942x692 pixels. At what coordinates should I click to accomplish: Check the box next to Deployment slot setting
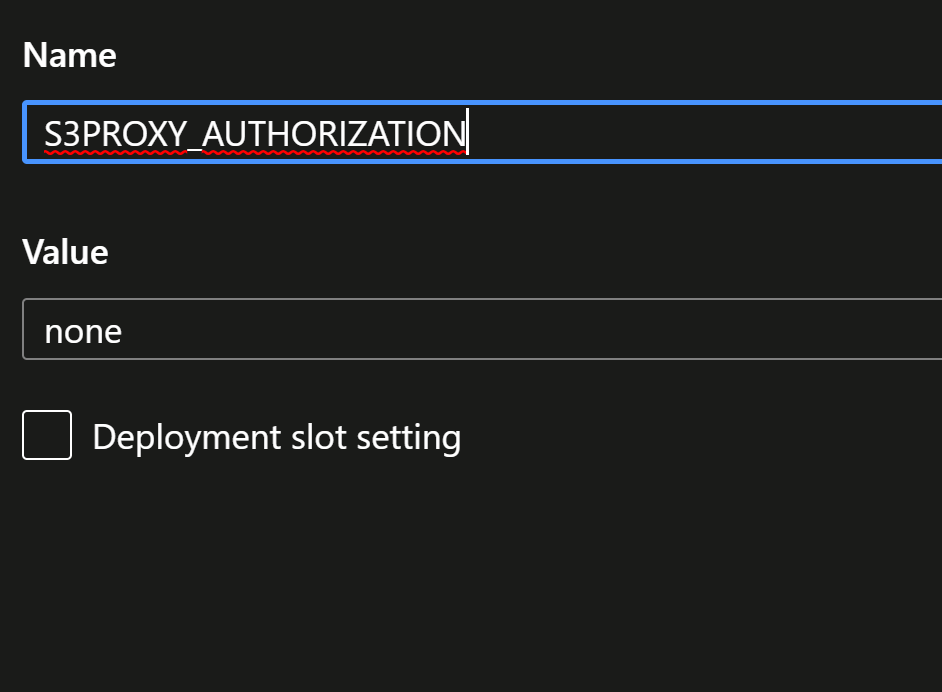pyautogui.click(x=46, y=434)
